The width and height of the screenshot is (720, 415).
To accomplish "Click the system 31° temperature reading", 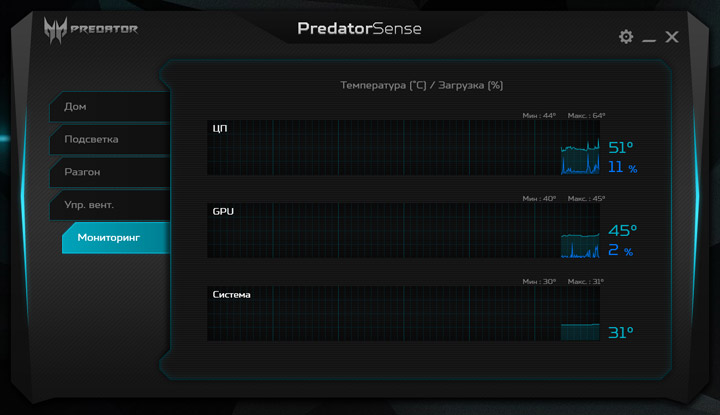I will (621, 332).
